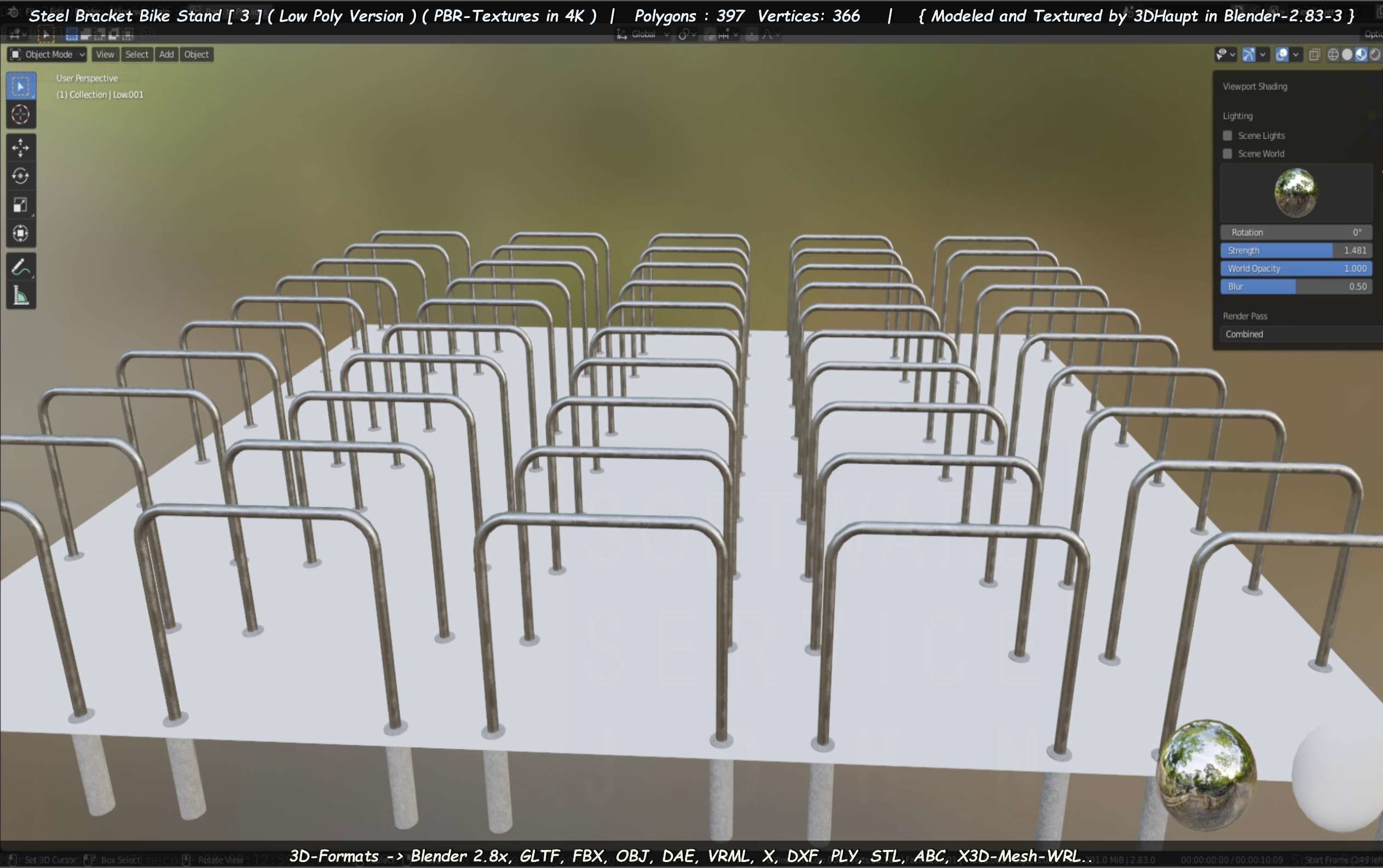Expand the overlays options dropdown arrow

point(1296,55)
